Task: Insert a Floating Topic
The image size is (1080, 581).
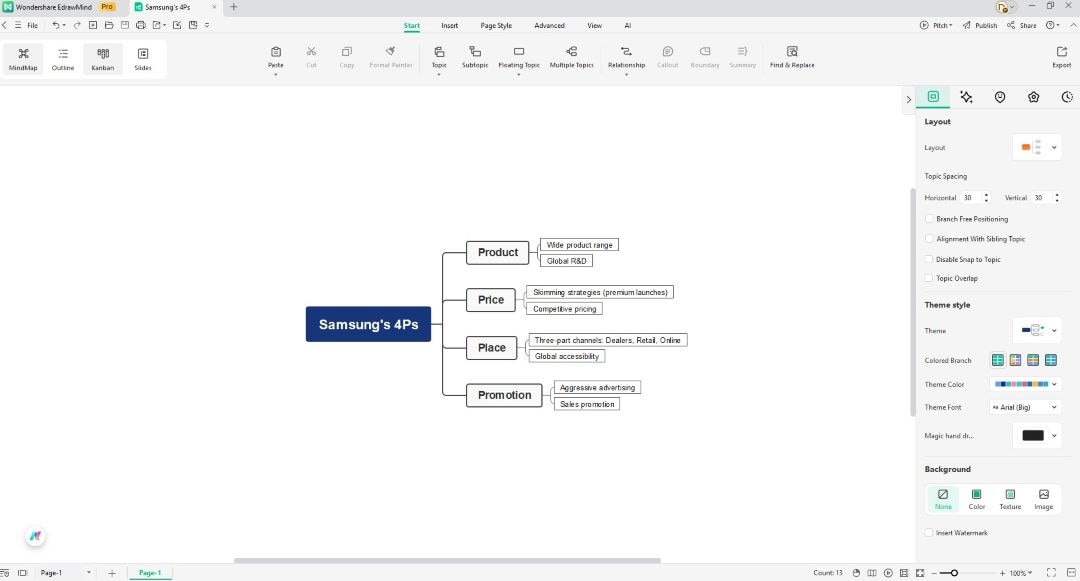Action: click(518, 57)
